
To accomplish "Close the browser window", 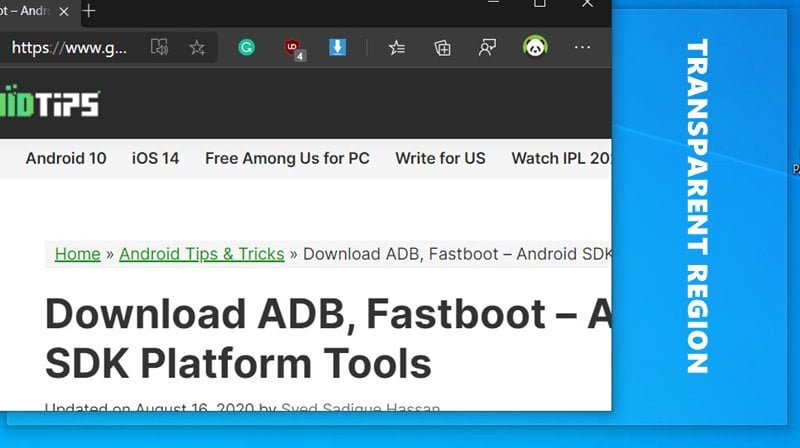I will click(587, 4).
